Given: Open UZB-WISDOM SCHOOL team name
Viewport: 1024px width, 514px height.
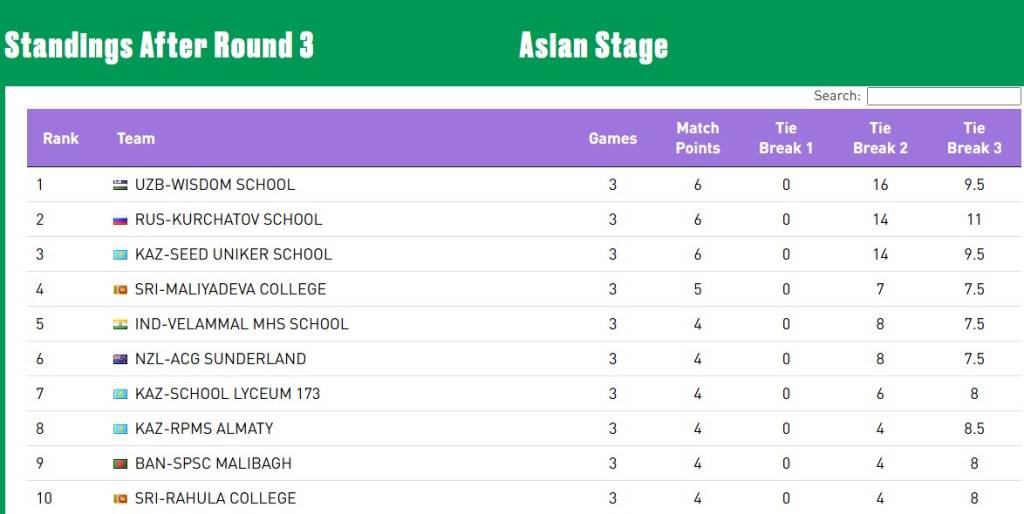Looking at the screenshot, I should [215, 185].
